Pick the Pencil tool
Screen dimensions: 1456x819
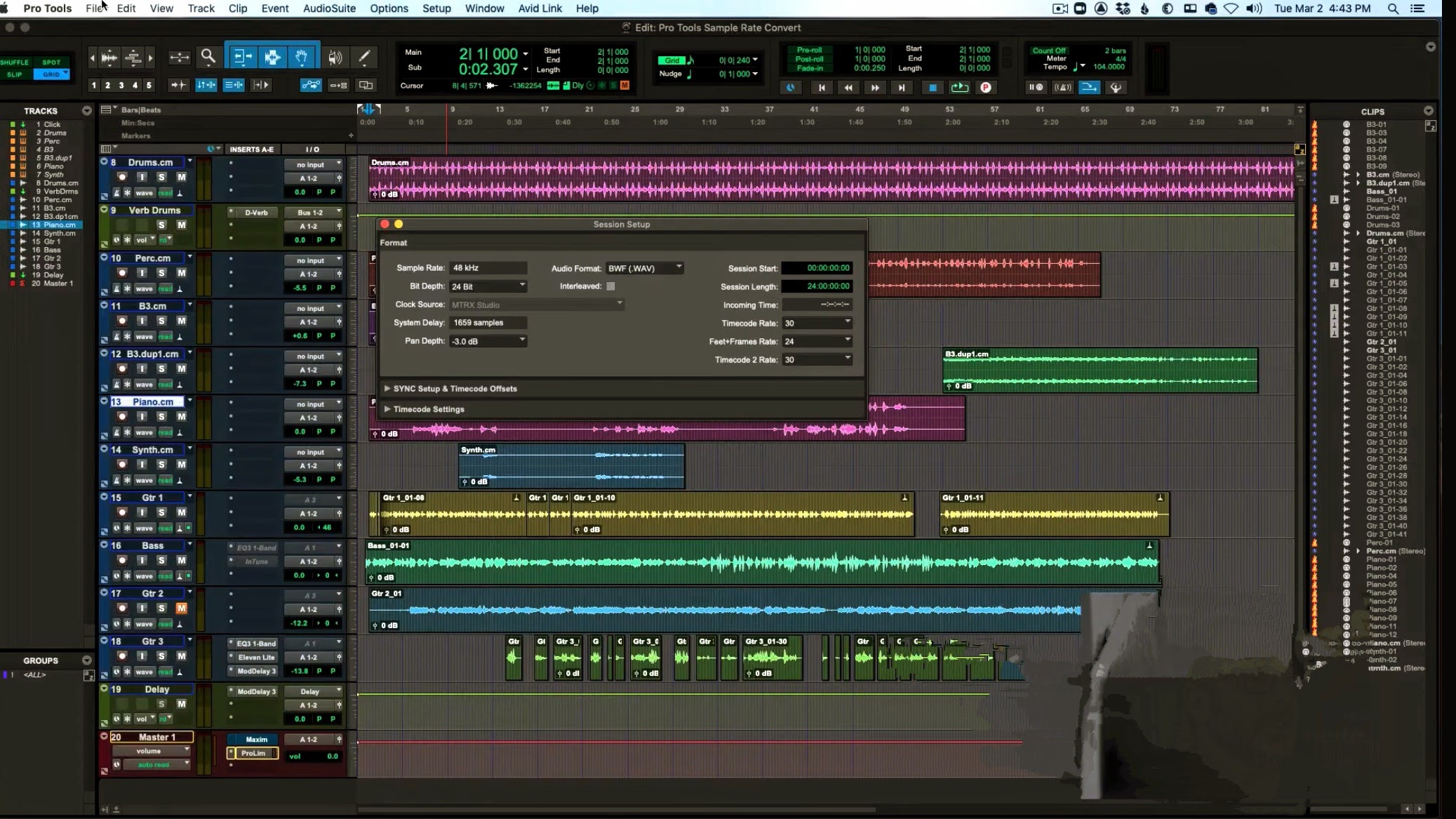pos(364,57)
